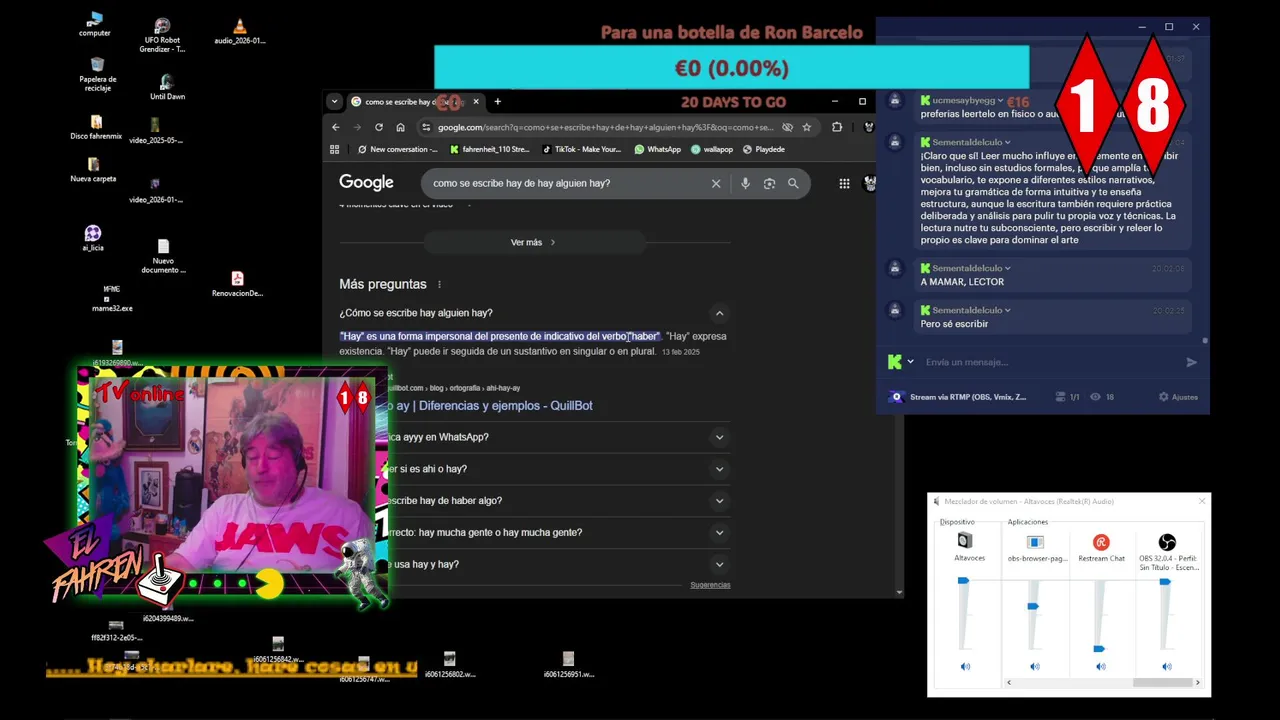This screenshot has width=1280, height=720.
Task: Open the Chrome tab search dropdown arrow
Action: pos(335,101)
